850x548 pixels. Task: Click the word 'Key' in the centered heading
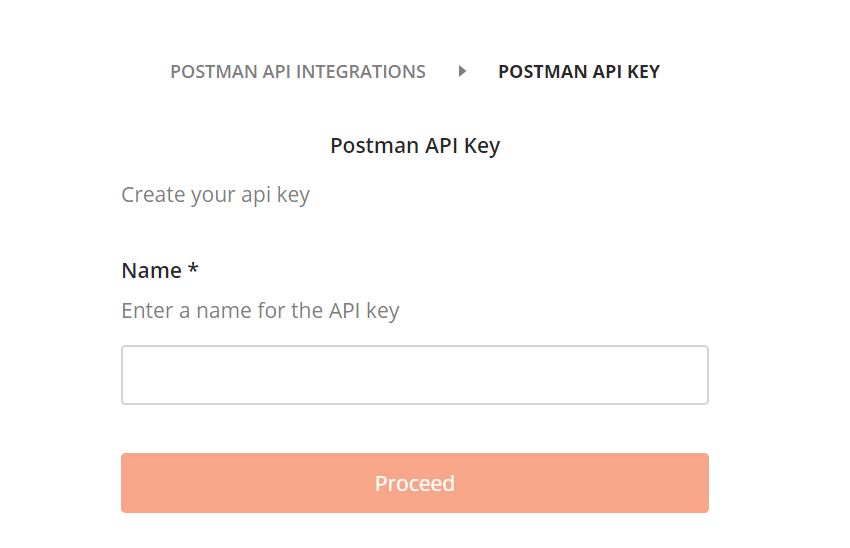481,146
